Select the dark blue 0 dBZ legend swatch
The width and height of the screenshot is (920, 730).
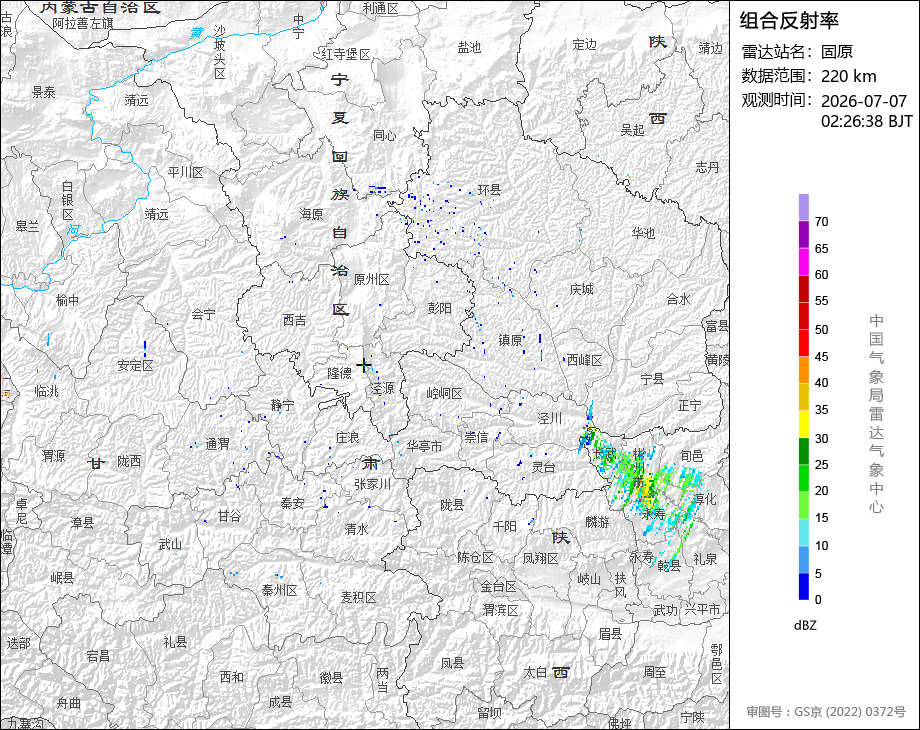click(804, 586)
